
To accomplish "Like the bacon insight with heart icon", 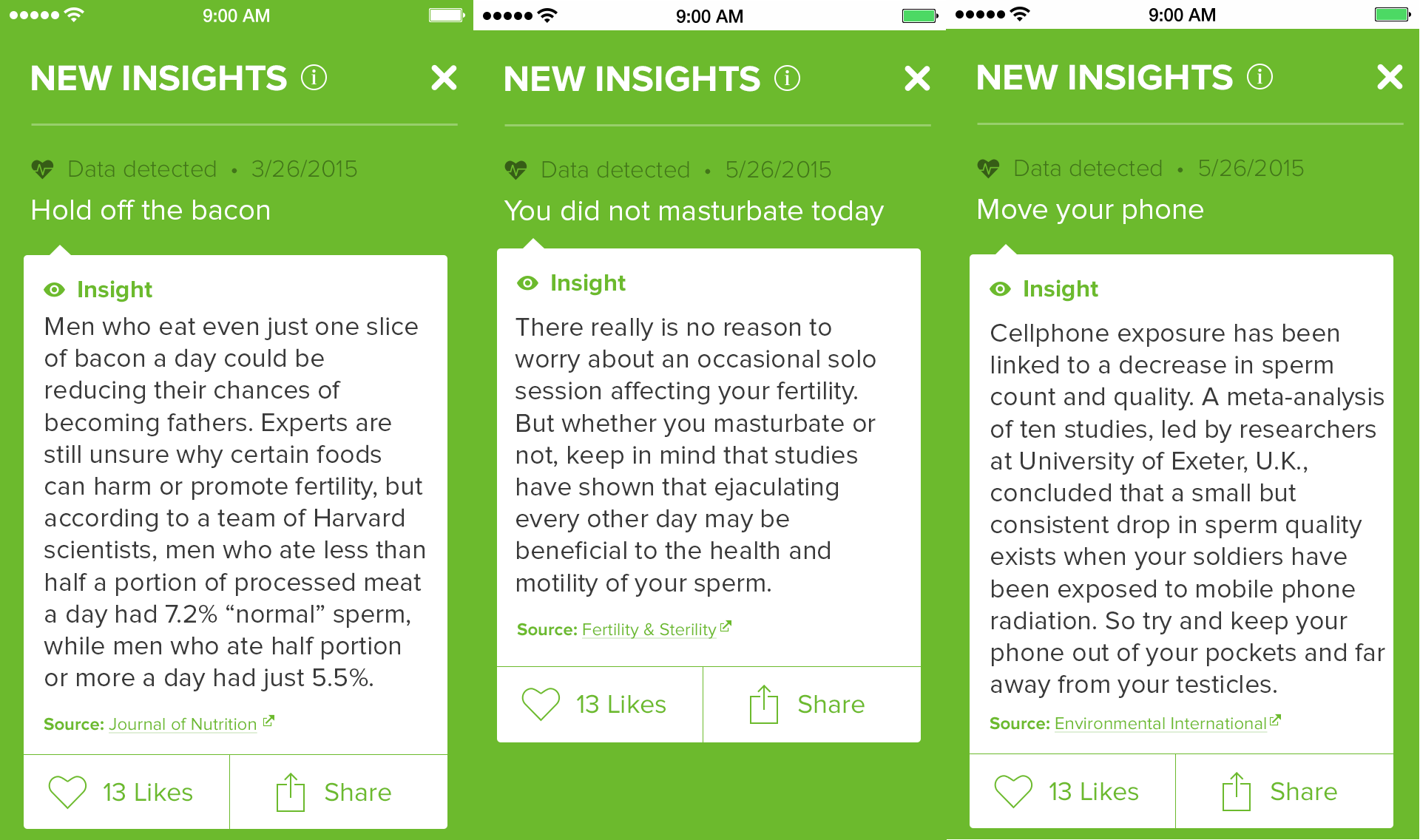I will 67,792.
